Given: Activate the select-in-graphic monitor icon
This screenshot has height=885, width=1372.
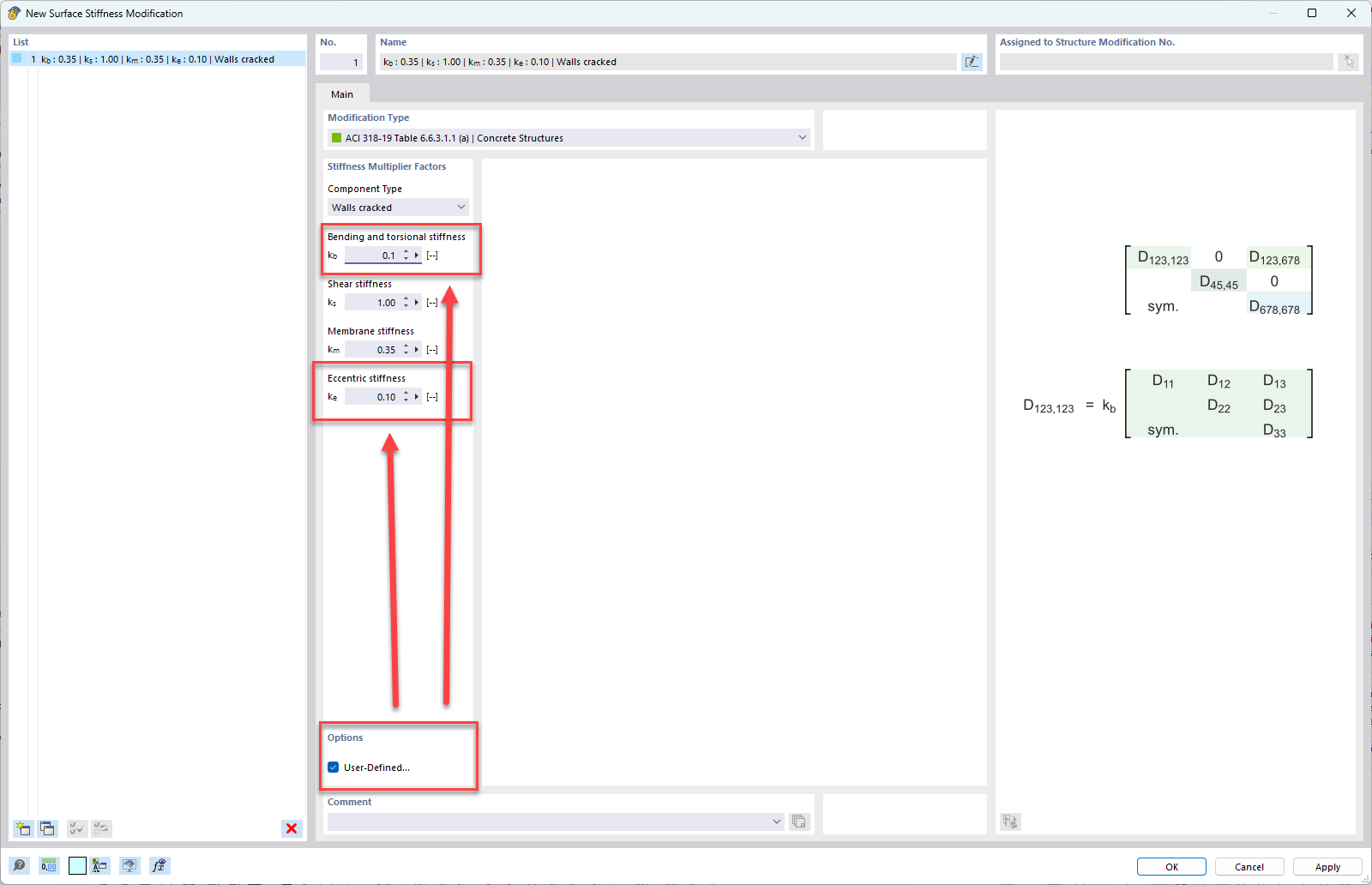Looking at the screenshot, I should click(x=129, y=865).
